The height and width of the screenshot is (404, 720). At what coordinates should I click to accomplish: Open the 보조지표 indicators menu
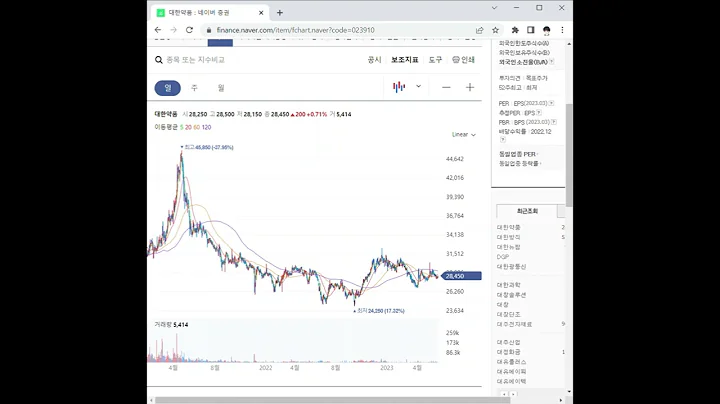point(405,60)
